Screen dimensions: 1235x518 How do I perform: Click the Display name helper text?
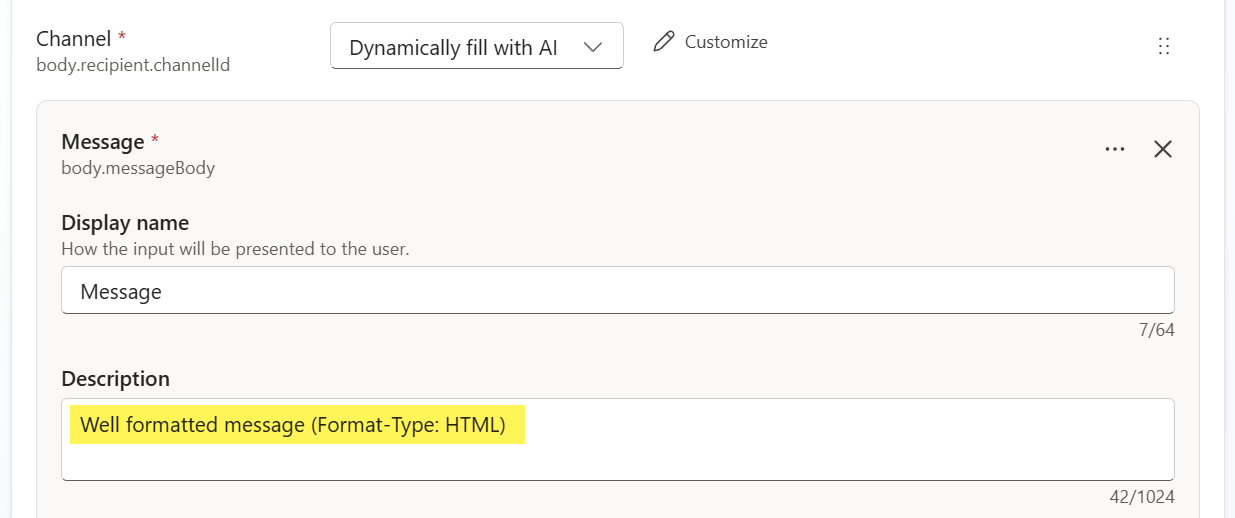(x=235, y=249)
